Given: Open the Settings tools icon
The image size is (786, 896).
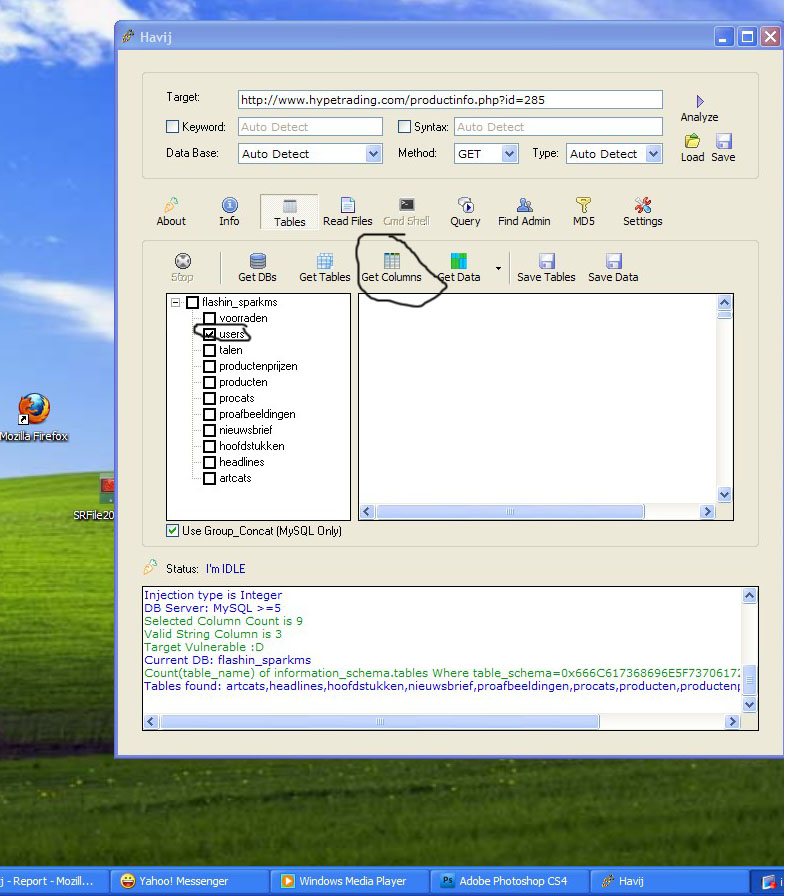Looking at the screenshot, I should coord(643,205).
